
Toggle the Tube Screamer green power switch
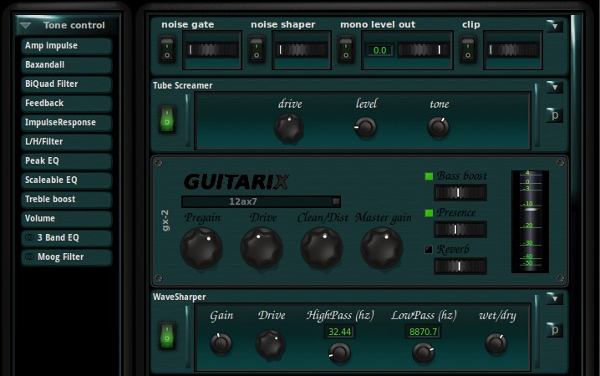167,119
